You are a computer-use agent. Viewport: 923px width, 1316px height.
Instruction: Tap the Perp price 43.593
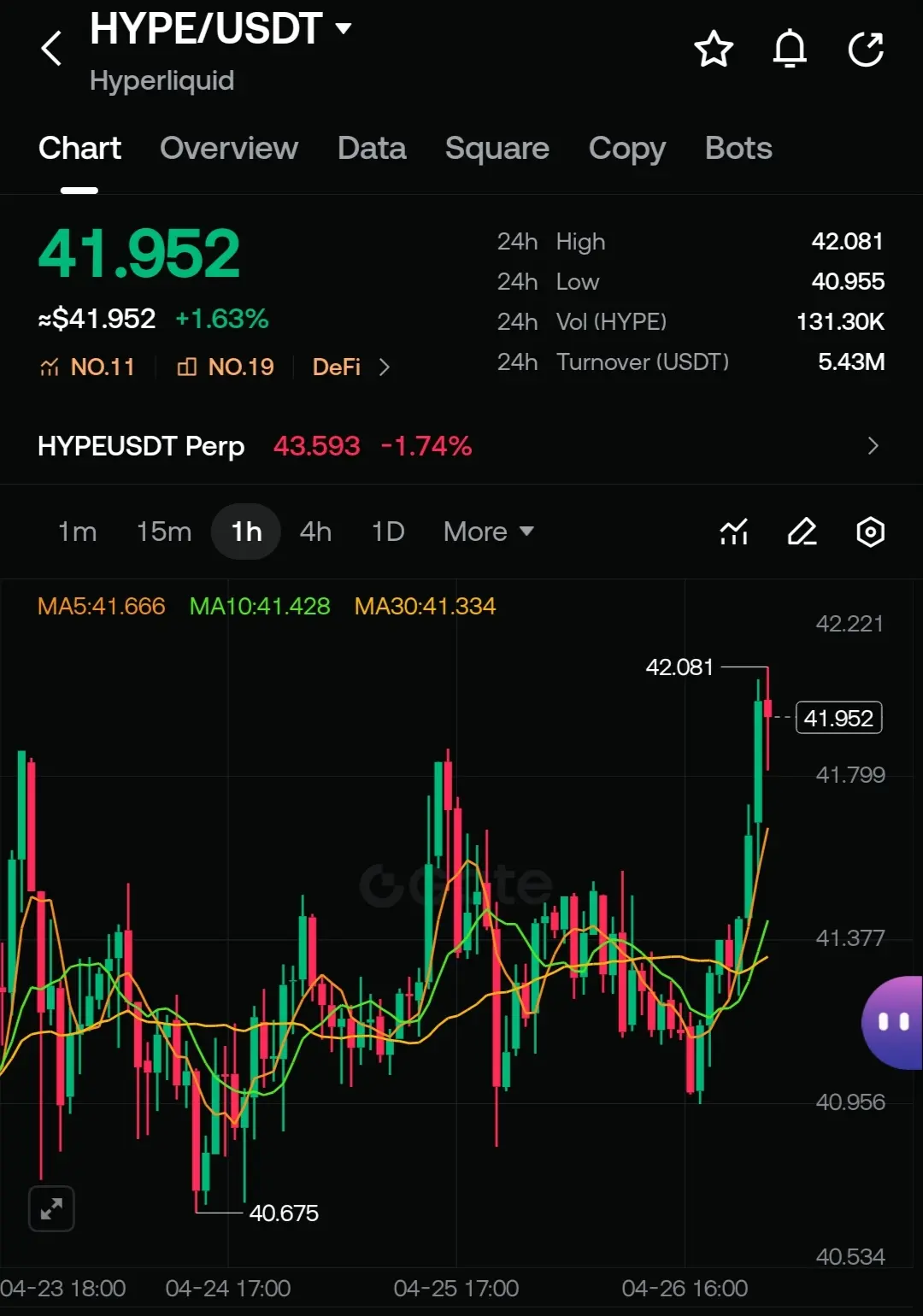tap(317, 446)
